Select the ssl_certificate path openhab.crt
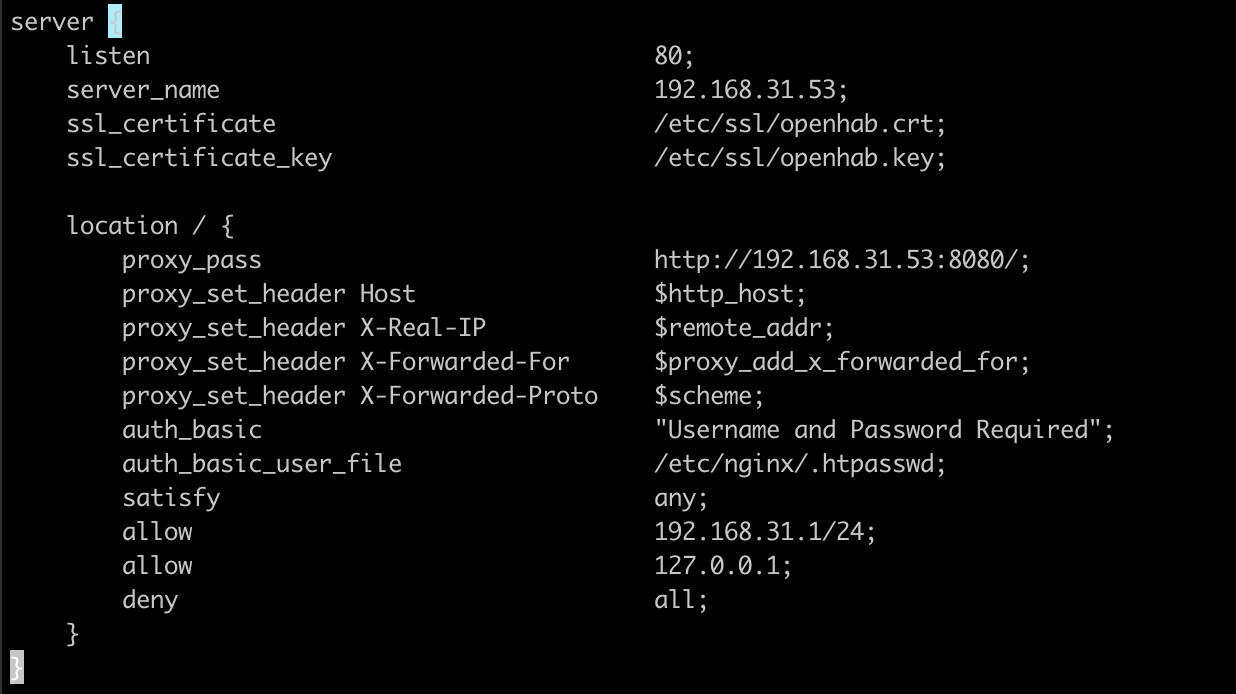This screenshot has width=1236, height=694. (799, 124)
